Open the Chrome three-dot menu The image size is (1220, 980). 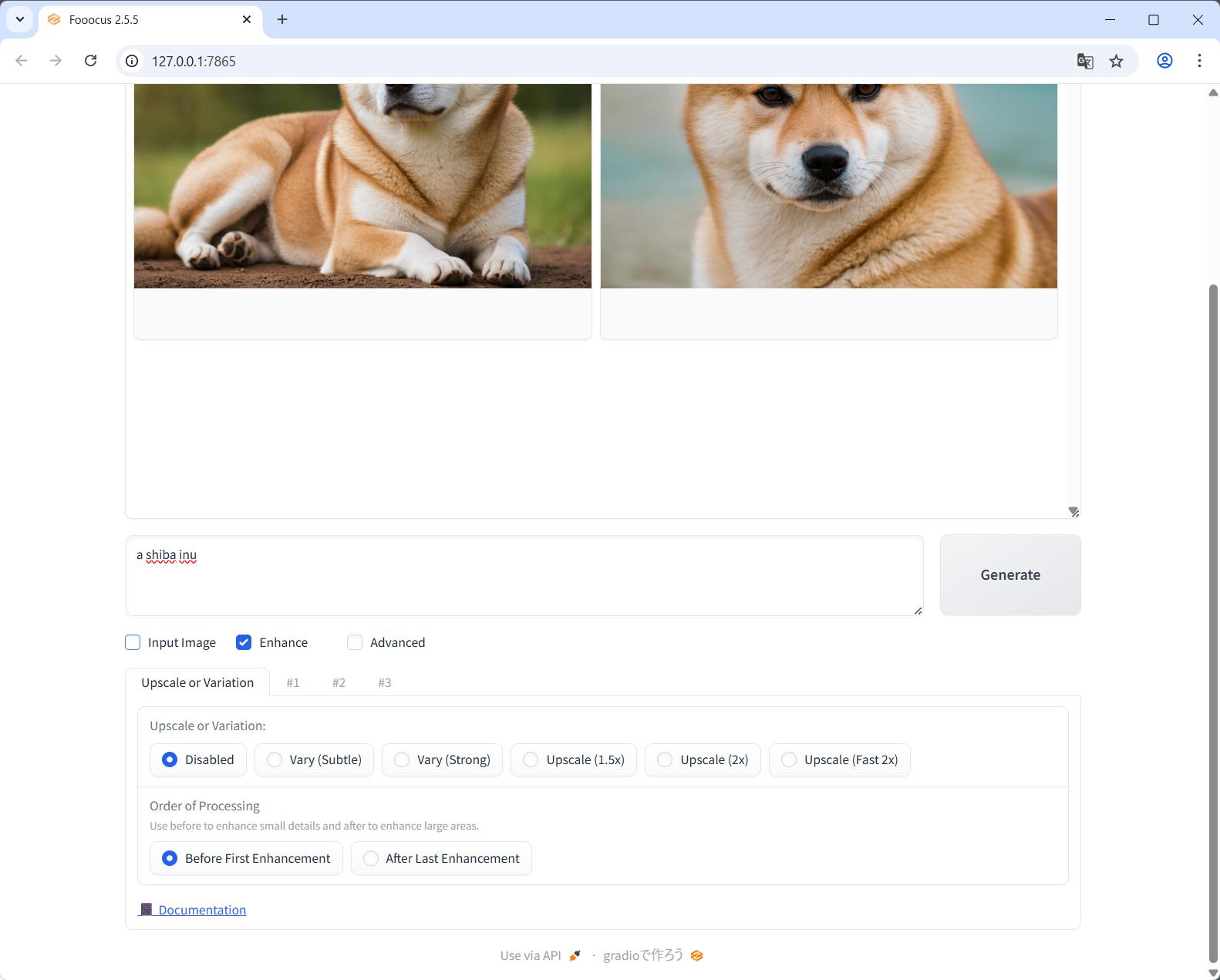[x=1199, y=61]
